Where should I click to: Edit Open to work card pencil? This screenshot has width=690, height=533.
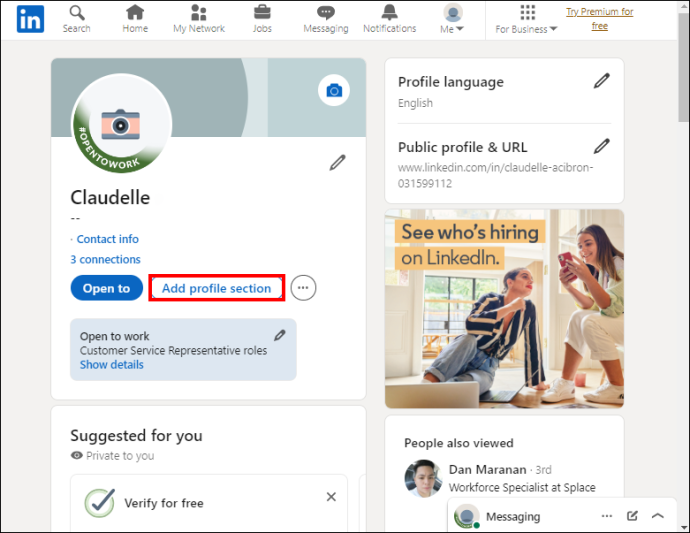pyautogui.click(x=280, y=335)
